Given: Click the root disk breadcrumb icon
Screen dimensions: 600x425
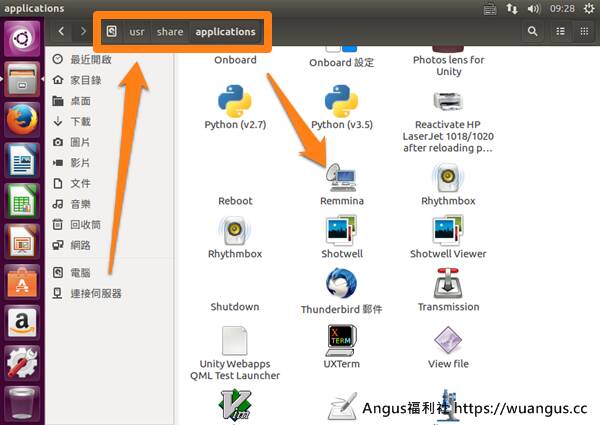Looking at the screenshot, I should (111, 31).
